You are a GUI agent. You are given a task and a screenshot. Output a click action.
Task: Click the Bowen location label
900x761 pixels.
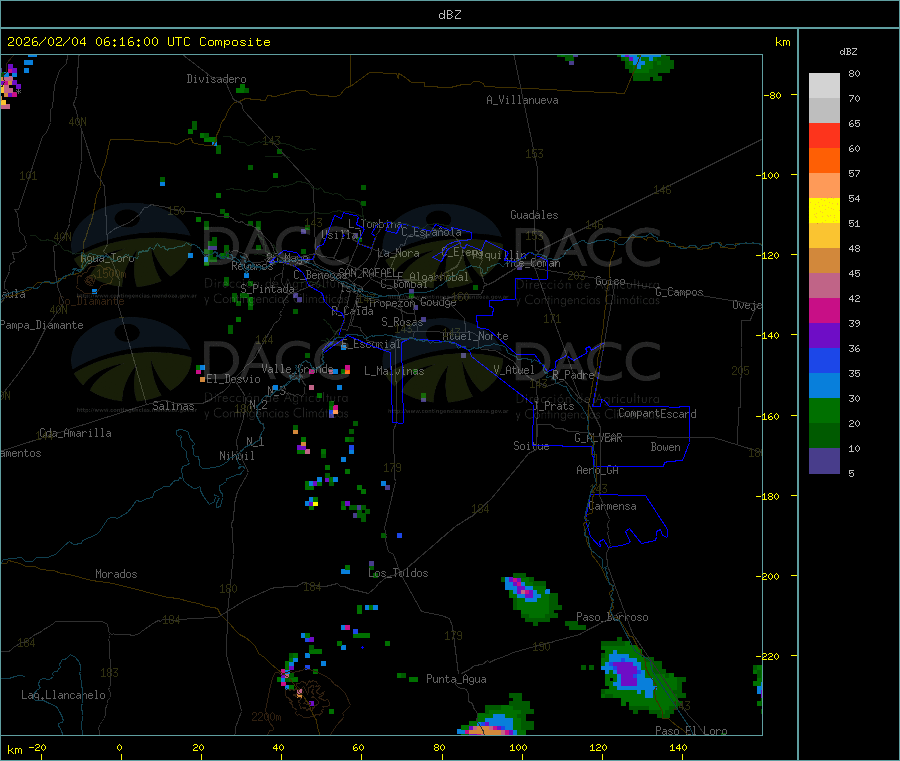pos(665,447)
